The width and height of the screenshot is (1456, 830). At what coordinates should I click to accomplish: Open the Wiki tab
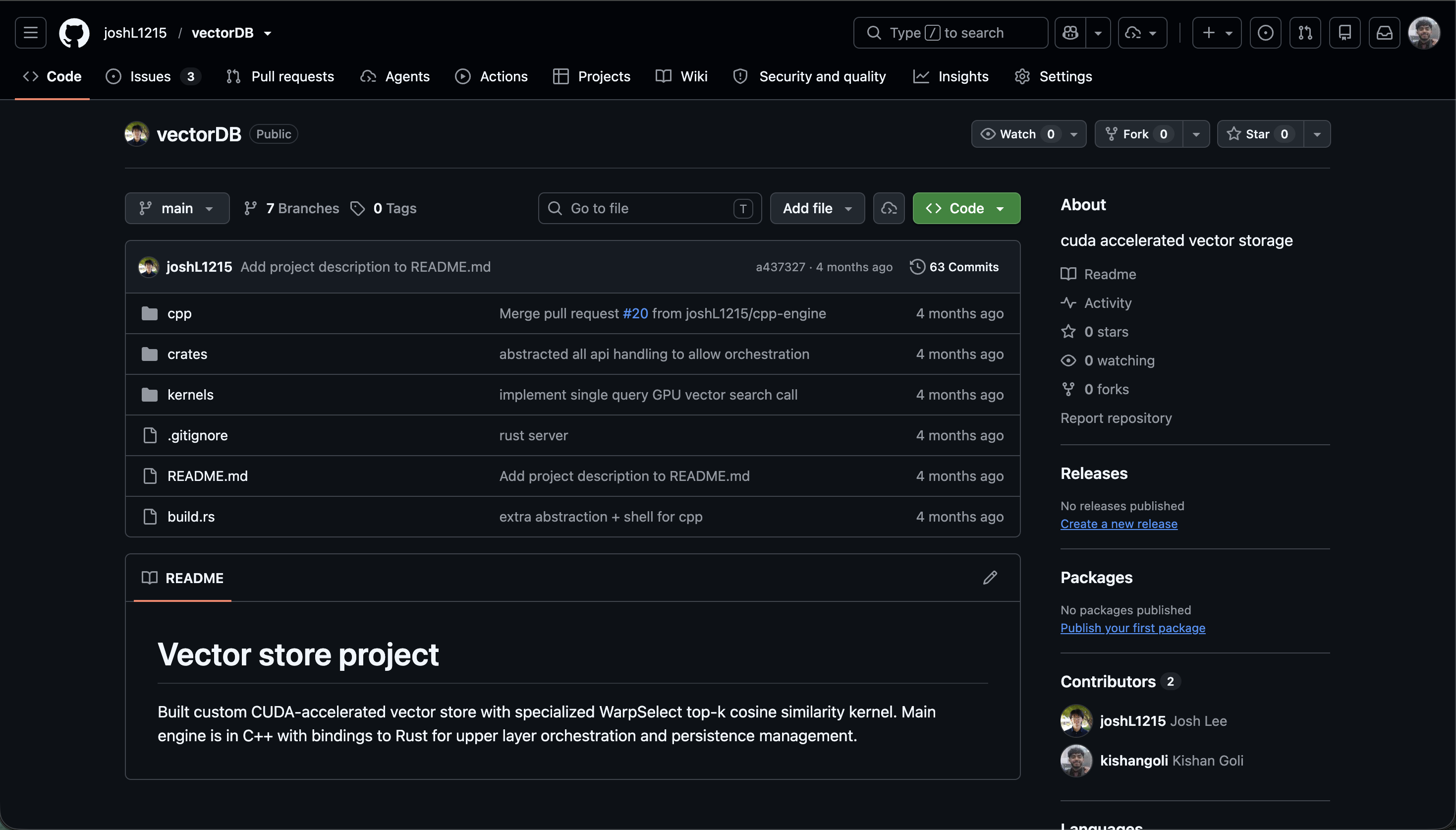point(681,76)
